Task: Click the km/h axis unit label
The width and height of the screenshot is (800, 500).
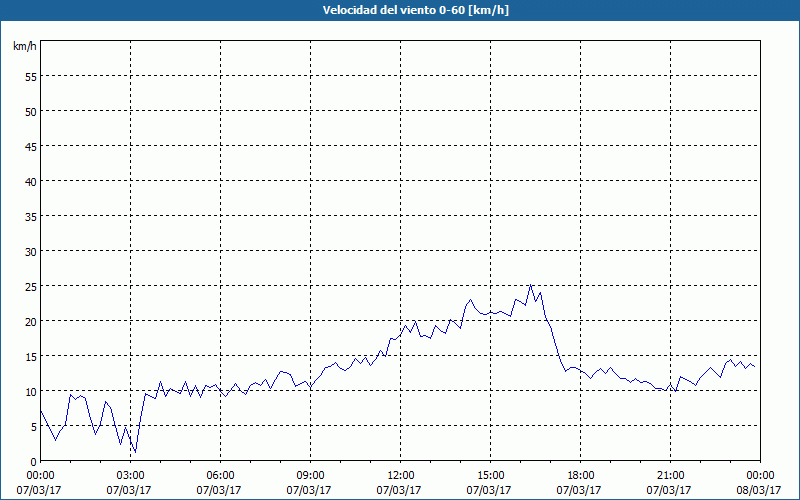Action: pyautogui.click(x=24, y=46)
